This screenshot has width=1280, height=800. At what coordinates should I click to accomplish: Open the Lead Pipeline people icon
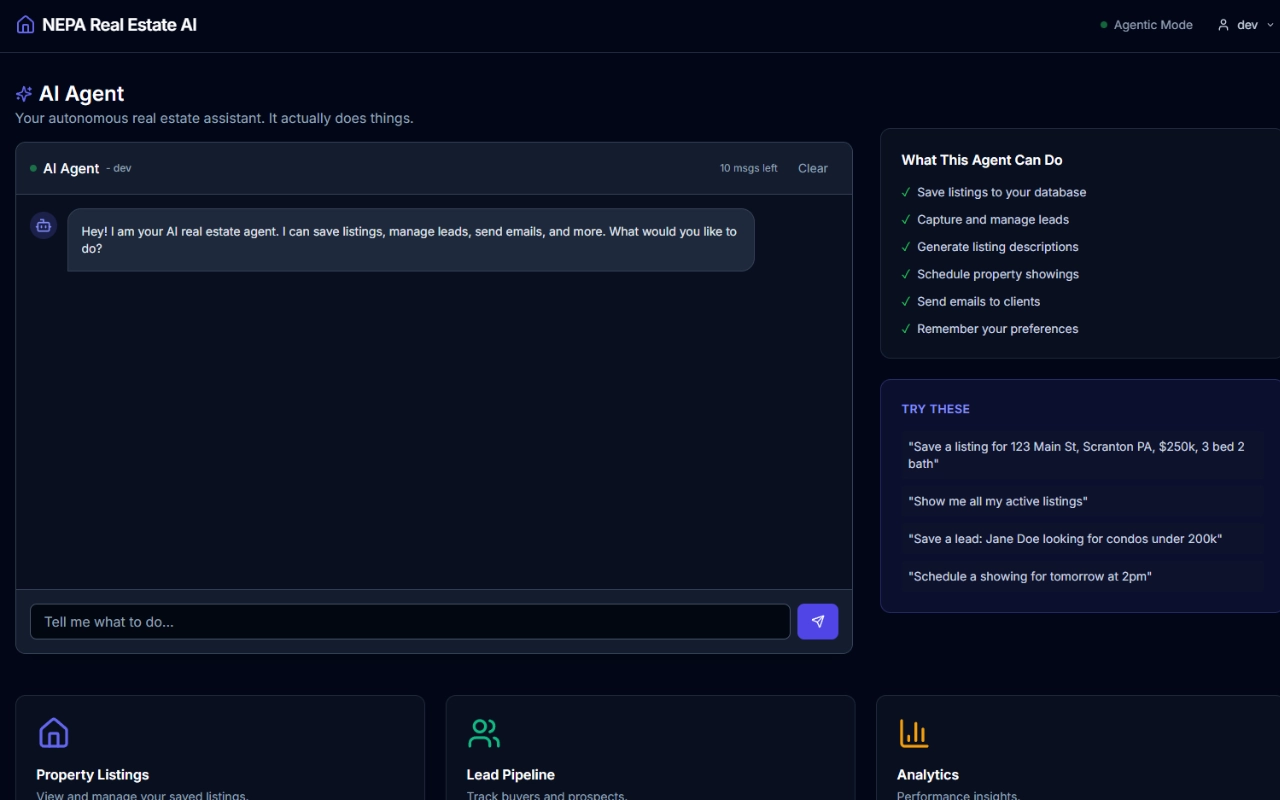484,733
